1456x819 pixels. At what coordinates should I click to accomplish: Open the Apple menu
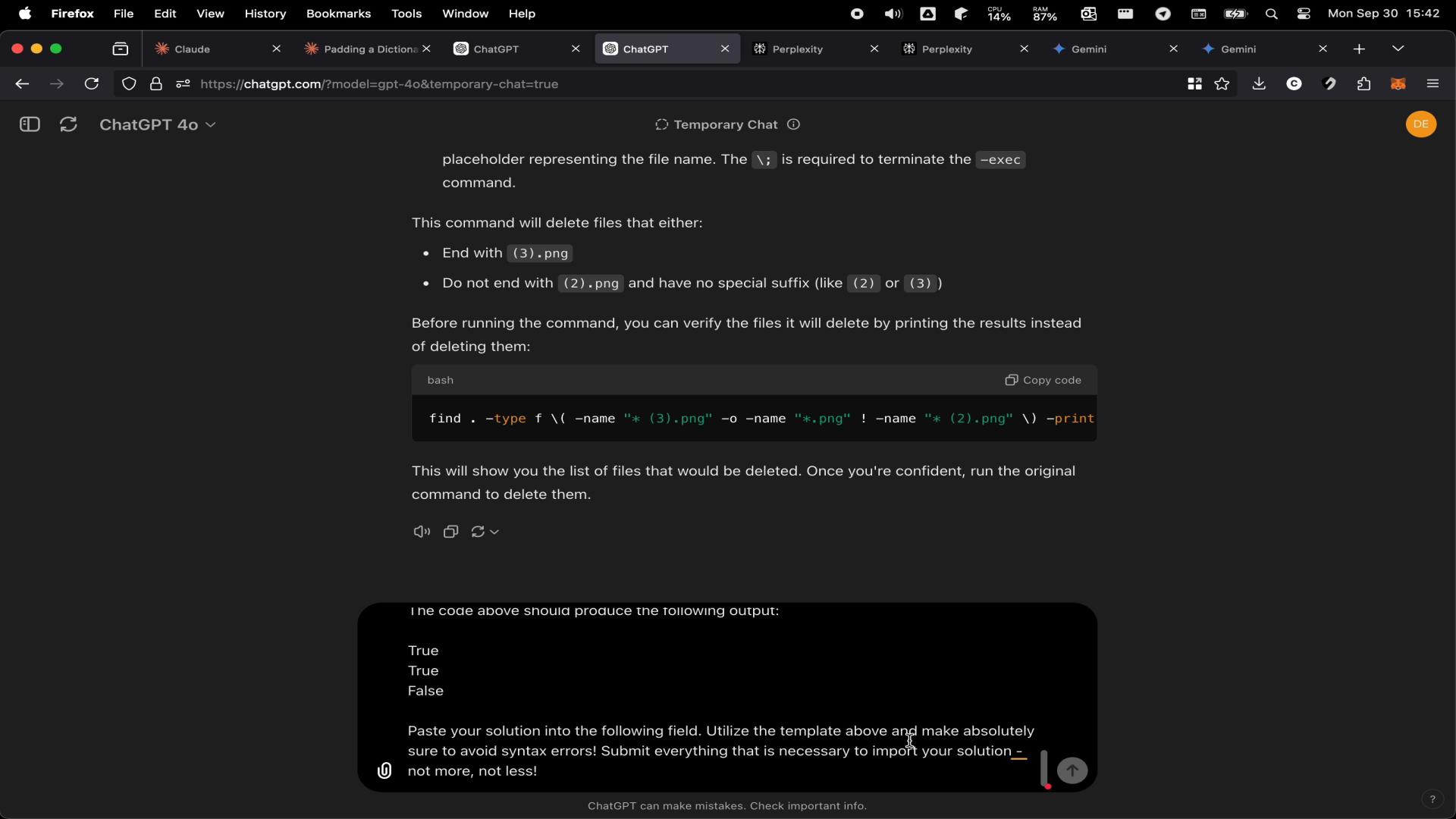pos(25,14)
